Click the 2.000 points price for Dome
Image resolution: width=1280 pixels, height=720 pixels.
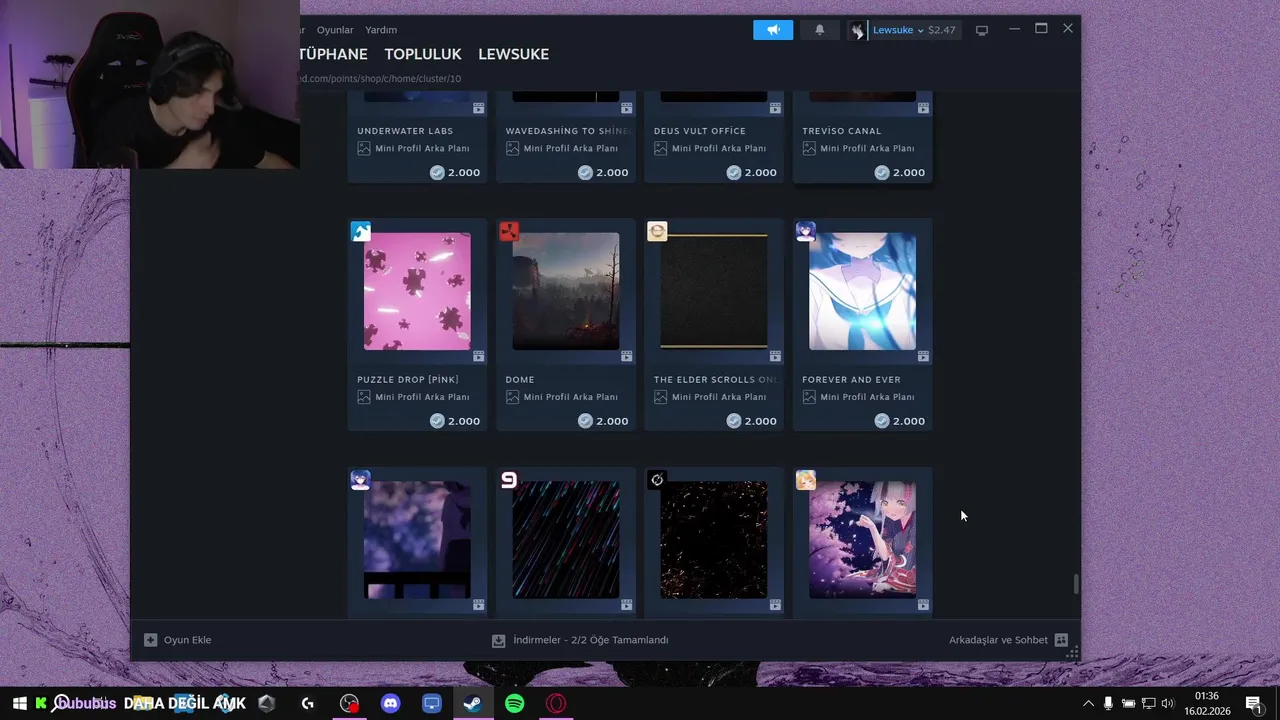pyautogui.click(x=603, y=421)
